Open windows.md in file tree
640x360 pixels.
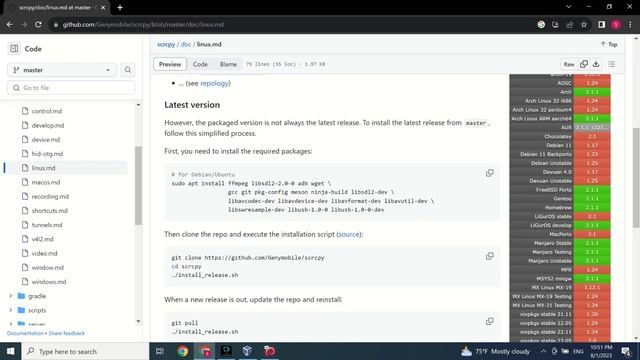coord(49,282)
